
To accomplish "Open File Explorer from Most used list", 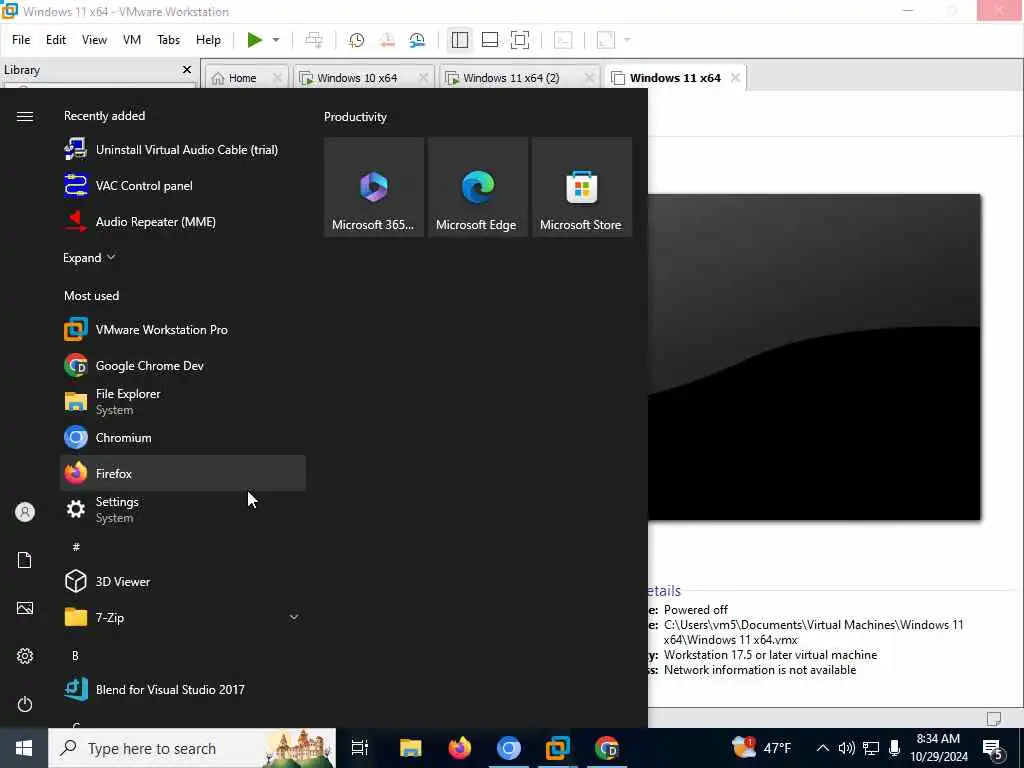I will click(183, 401).
